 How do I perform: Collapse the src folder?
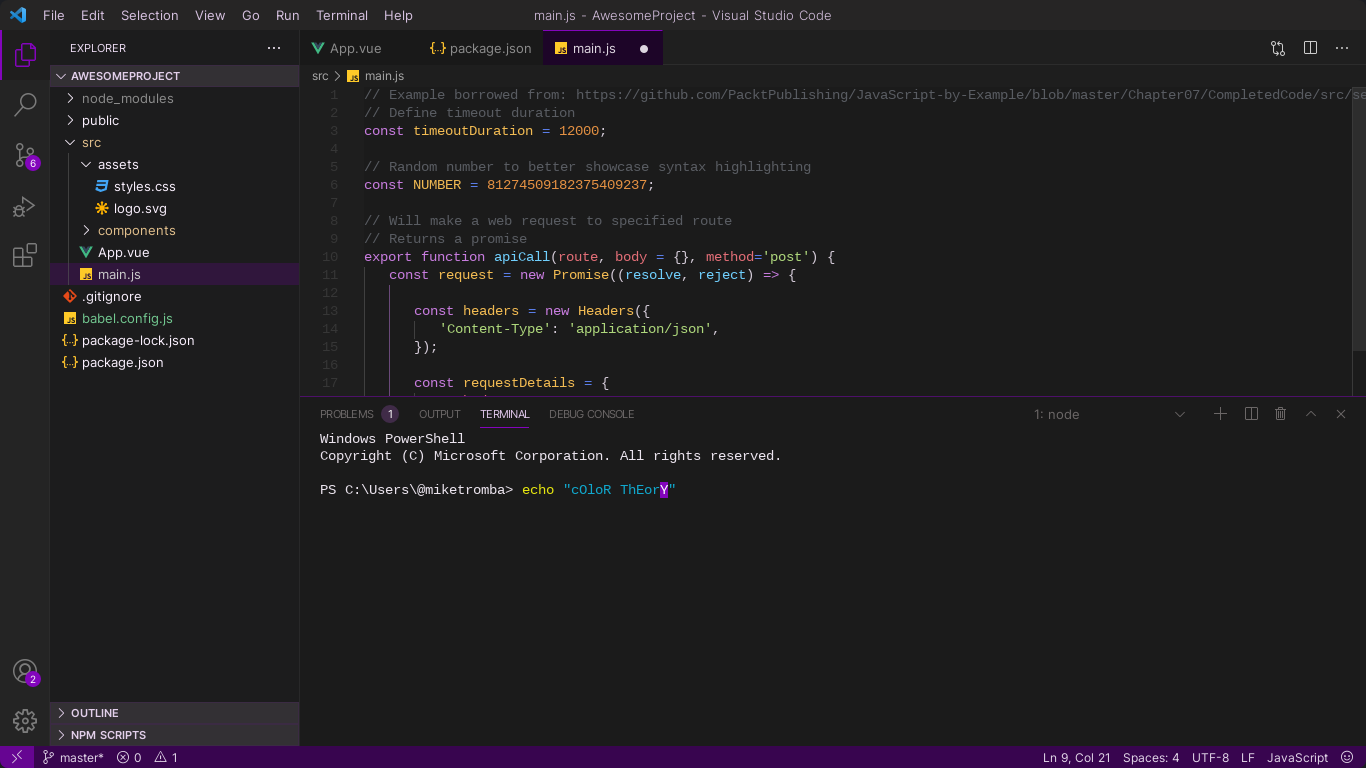click(x=91, y=142)
